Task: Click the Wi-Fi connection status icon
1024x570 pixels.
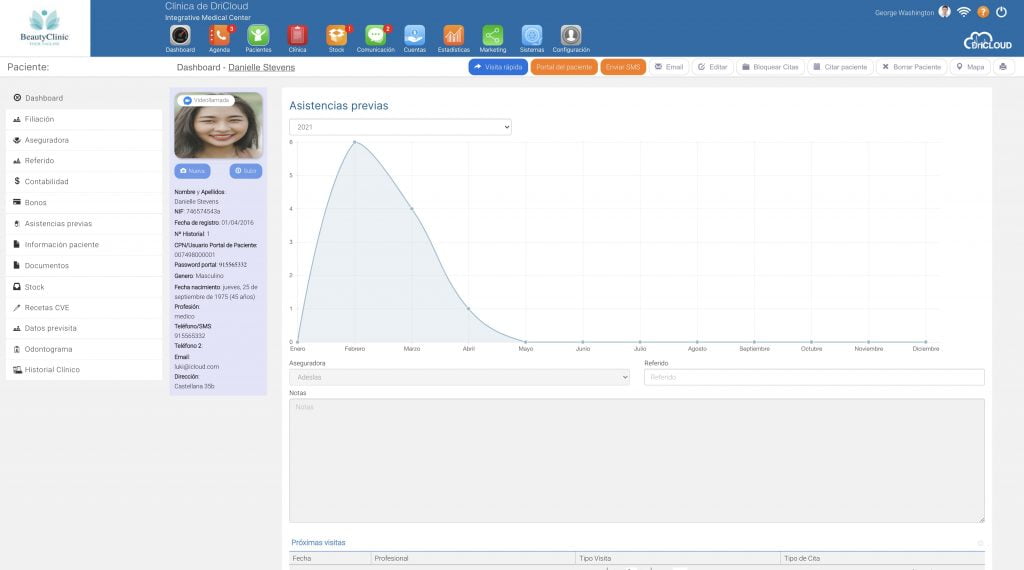Action: (x=963, y=12)
